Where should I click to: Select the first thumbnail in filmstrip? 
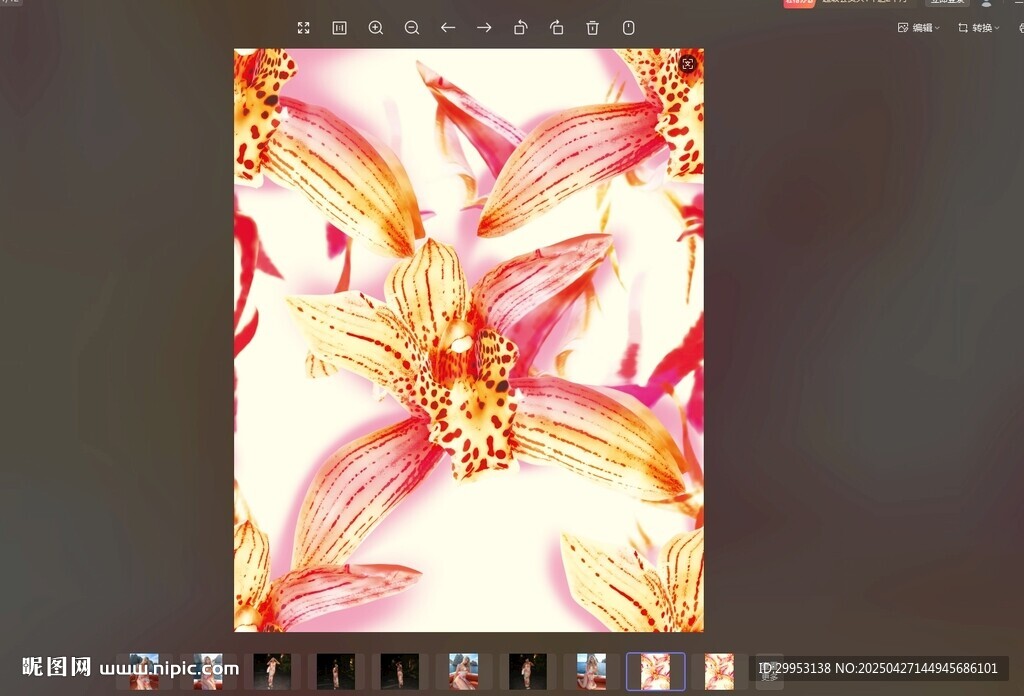144,671
